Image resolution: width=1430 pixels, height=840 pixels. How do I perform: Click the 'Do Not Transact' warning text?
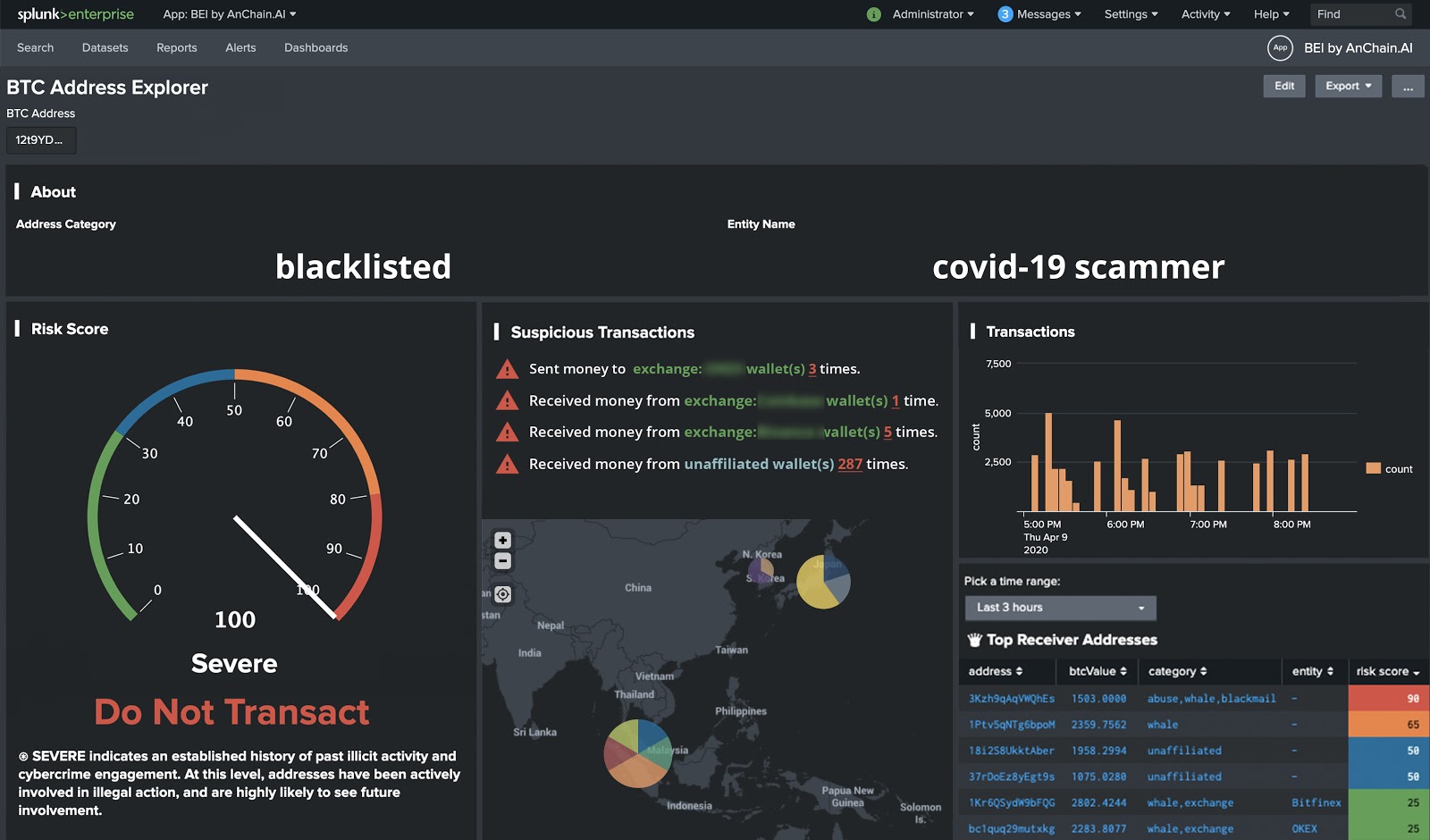click(231, 712)
